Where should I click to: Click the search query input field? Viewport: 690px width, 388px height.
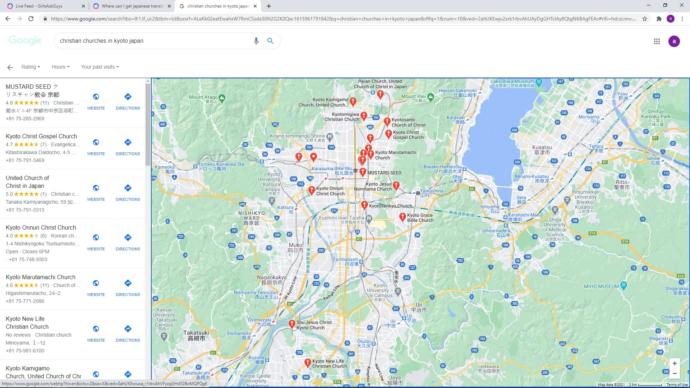point(154,41)
